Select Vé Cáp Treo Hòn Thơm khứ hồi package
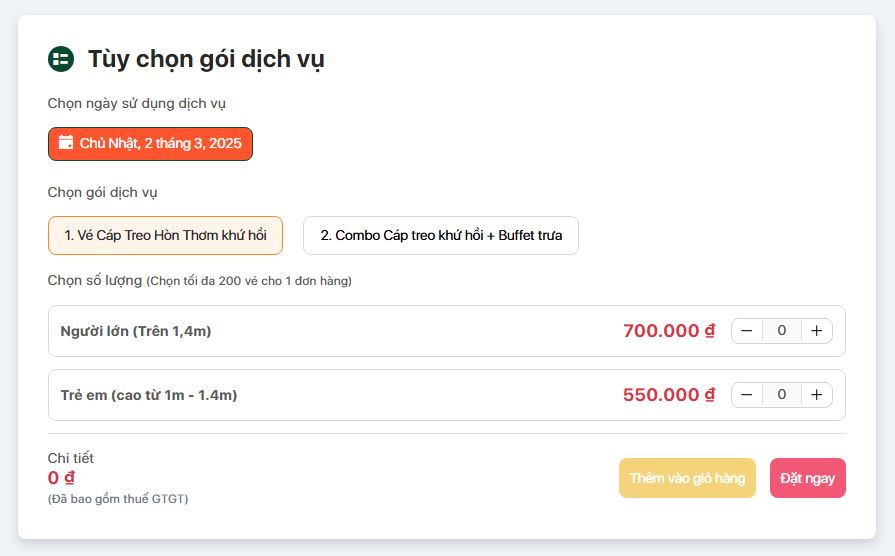 point(166,235)
